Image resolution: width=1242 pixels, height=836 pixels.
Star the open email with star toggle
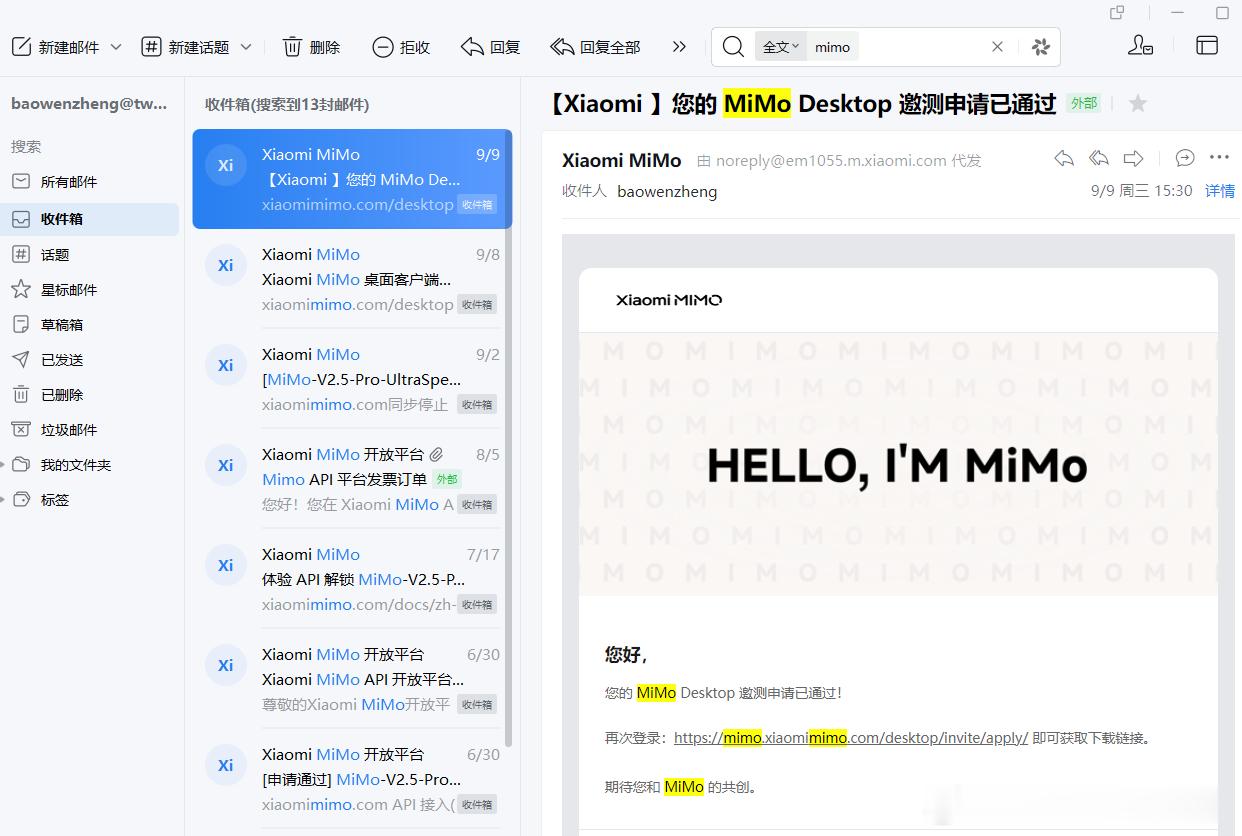(x=1137, y=103)
